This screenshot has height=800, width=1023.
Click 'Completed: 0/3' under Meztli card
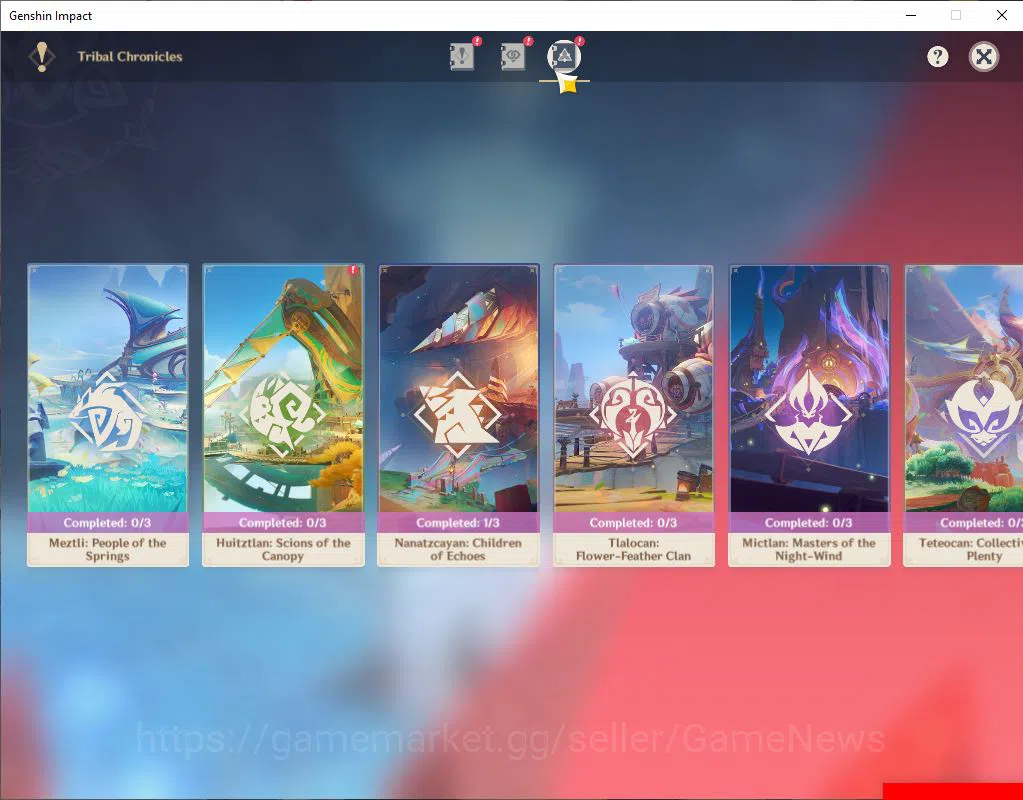108,523
